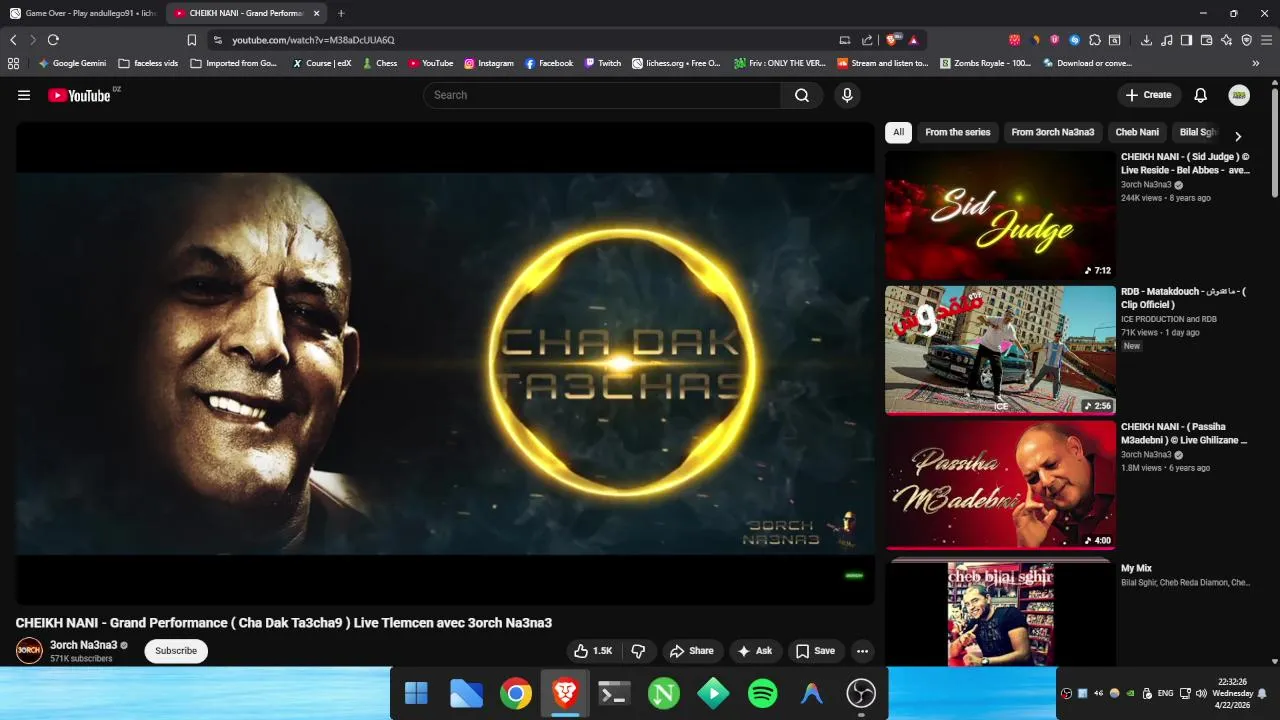Open the terminal app in taskbar
The height and width of the screenshot is (720, 1280).
[614, 693]
